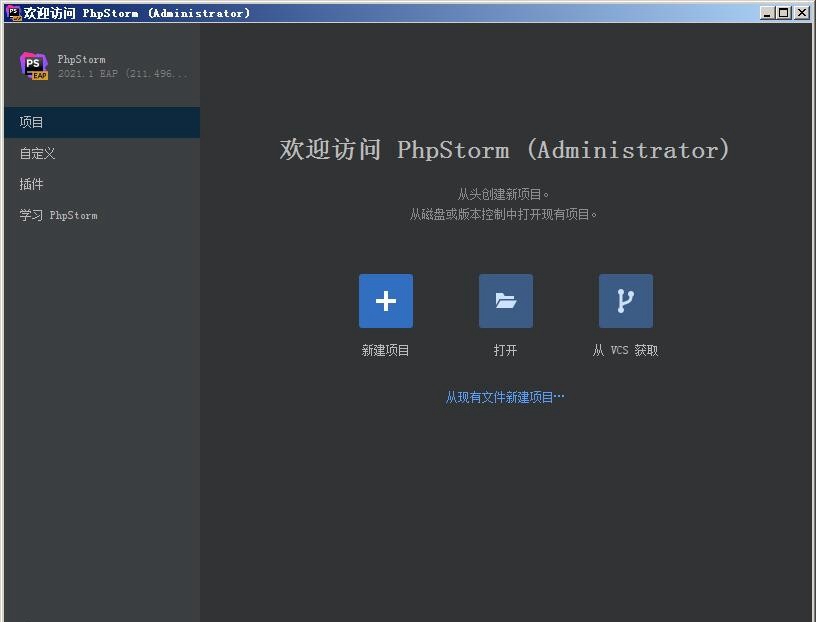Click the PhpStorm product name in sidebar
Viewport: 816px width, 622px height.
point(81,59)
